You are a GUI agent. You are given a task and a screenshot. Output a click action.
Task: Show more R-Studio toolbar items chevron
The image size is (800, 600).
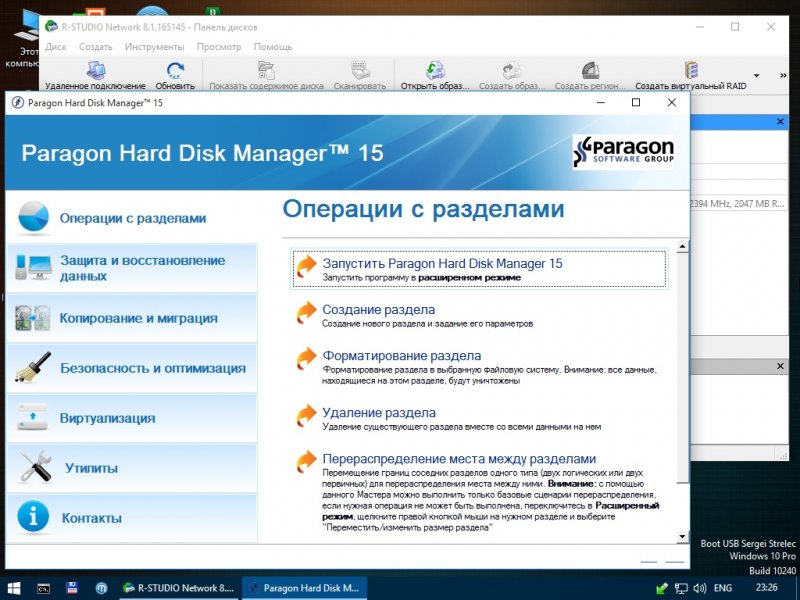(783, 76)
